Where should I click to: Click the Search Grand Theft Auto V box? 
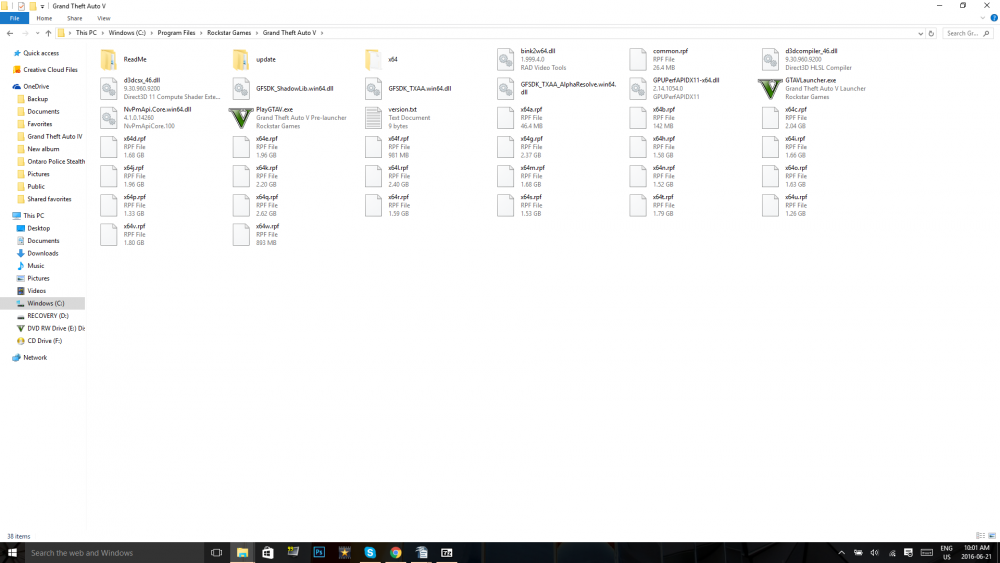pos(966,33)
